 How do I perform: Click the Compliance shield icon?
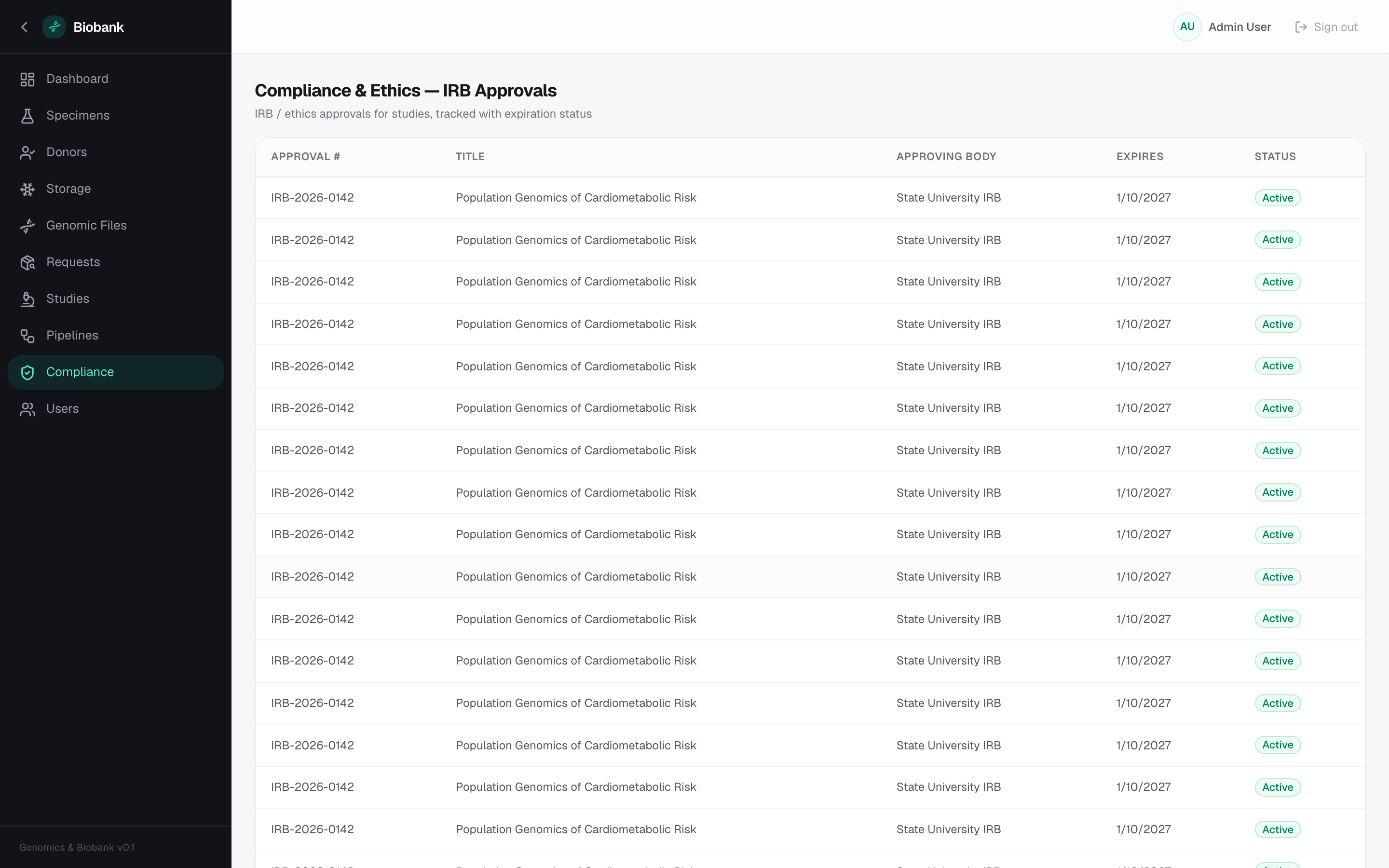[27, 373]
